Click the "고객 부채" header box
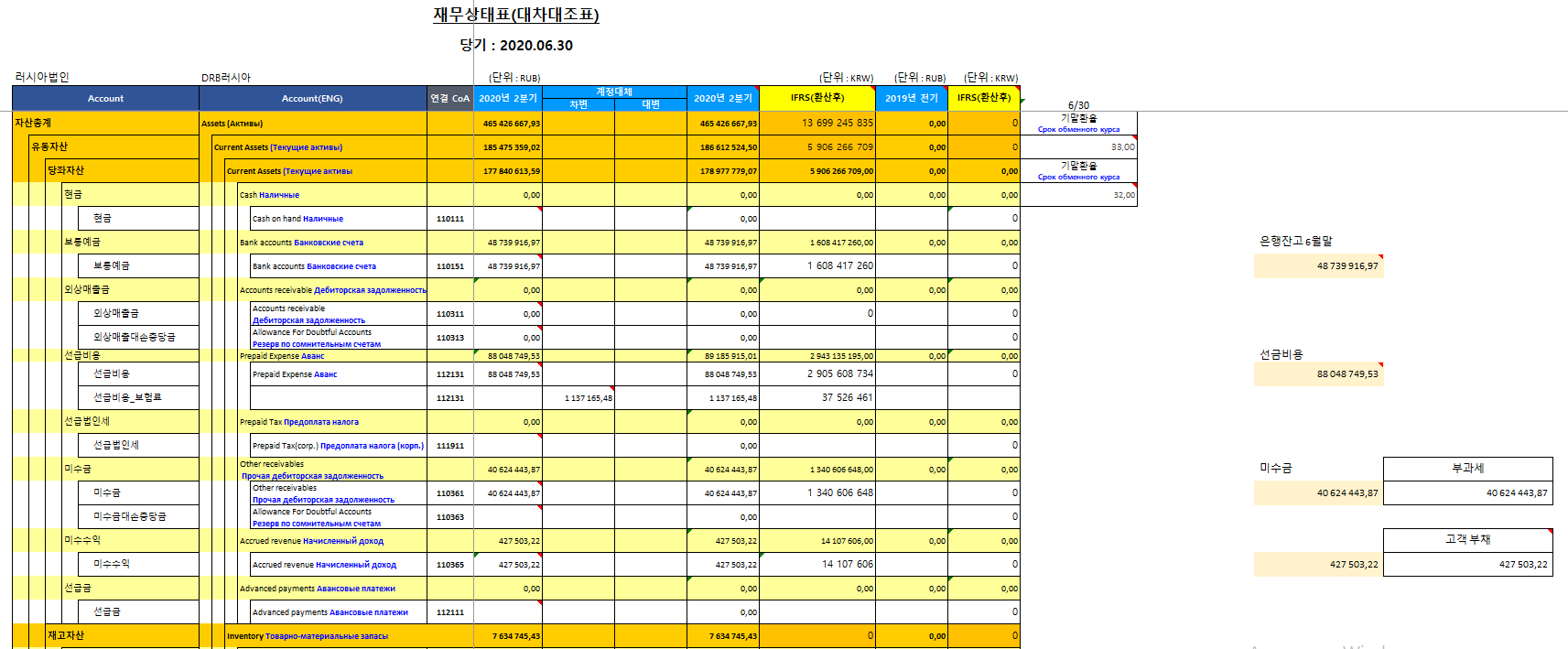1568x649 pixels. click(1467, 540)
